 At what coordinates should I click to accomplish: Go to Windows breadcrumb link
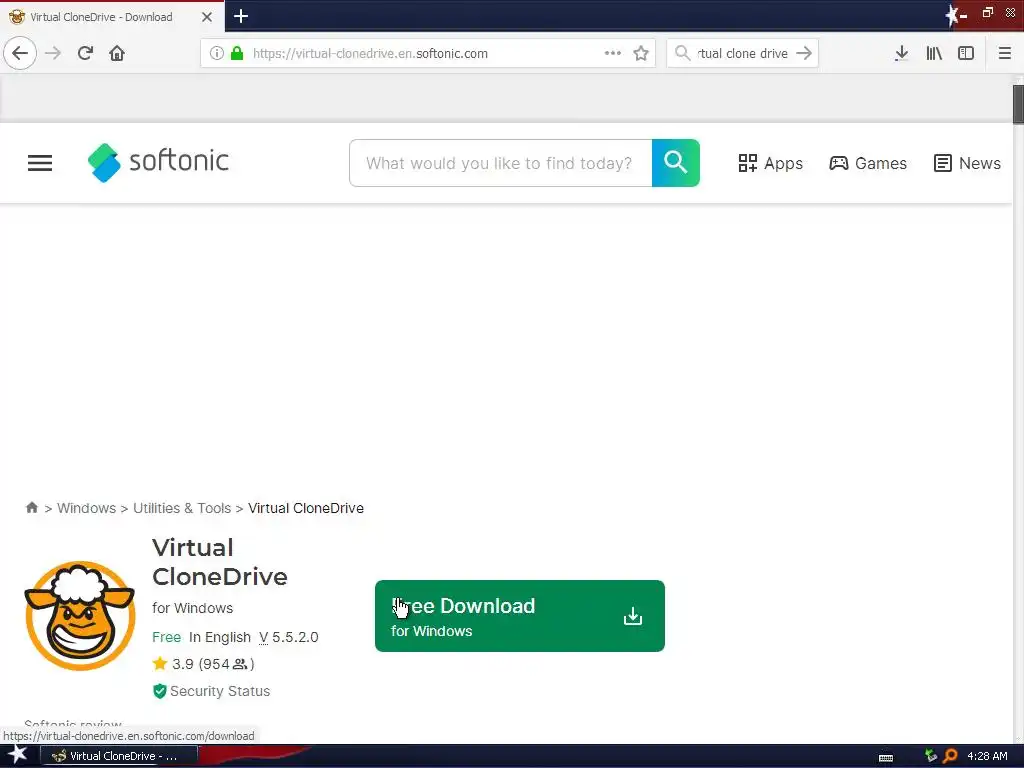[86, 508]
